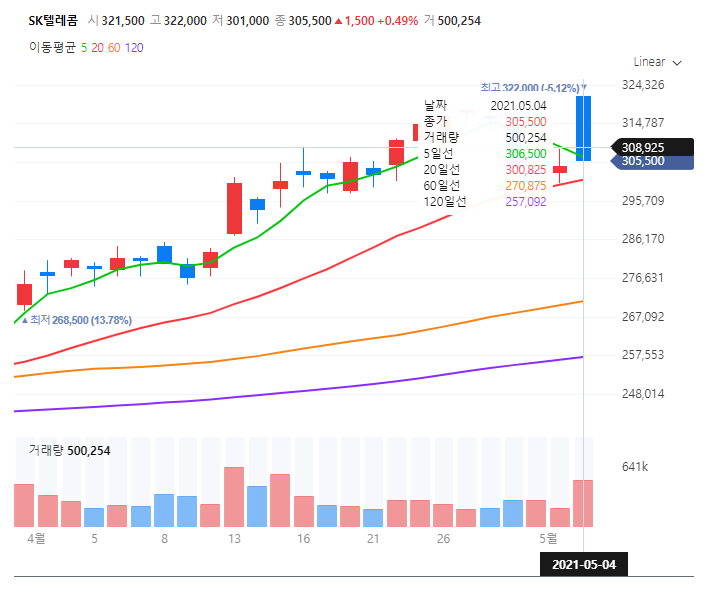Click the tooltip 60일선 value 270,875

coord(526,186)
